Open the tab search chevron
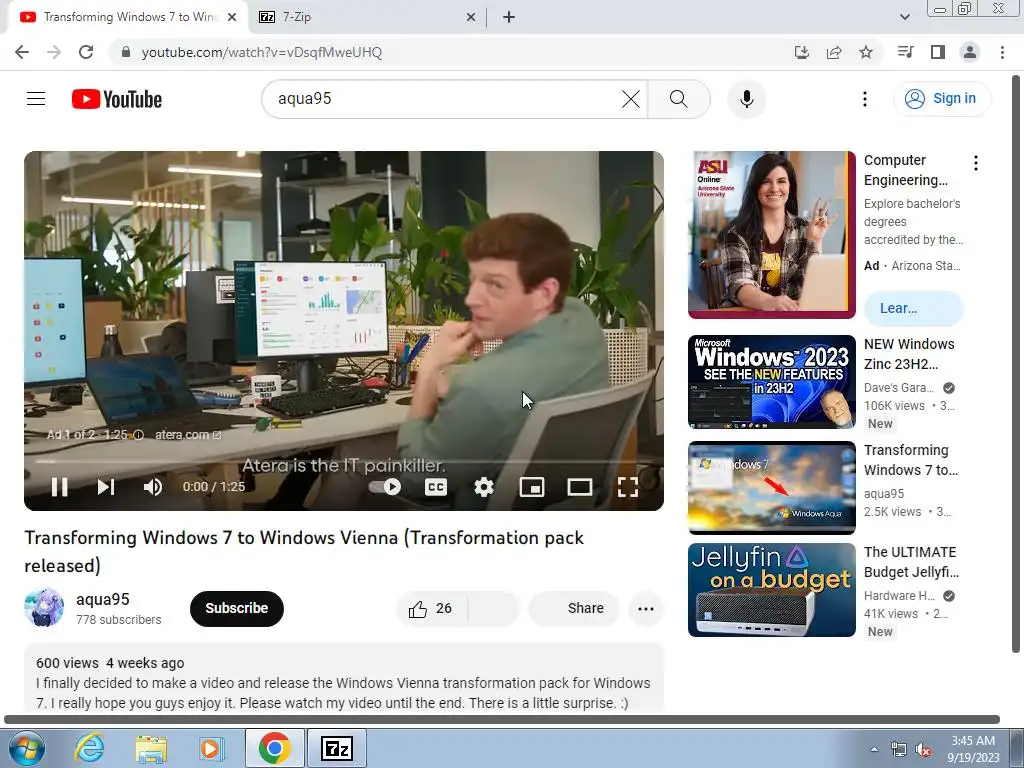Viewport: 1024px width, 768px height. pyautogui.click(x=904, y=17)
